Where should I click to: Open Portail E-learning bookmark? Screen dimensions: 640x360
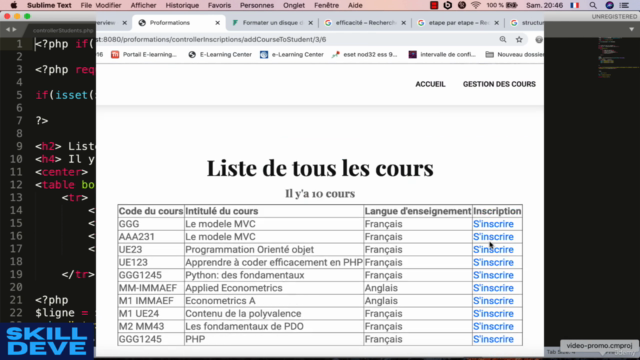pos(144,54)
